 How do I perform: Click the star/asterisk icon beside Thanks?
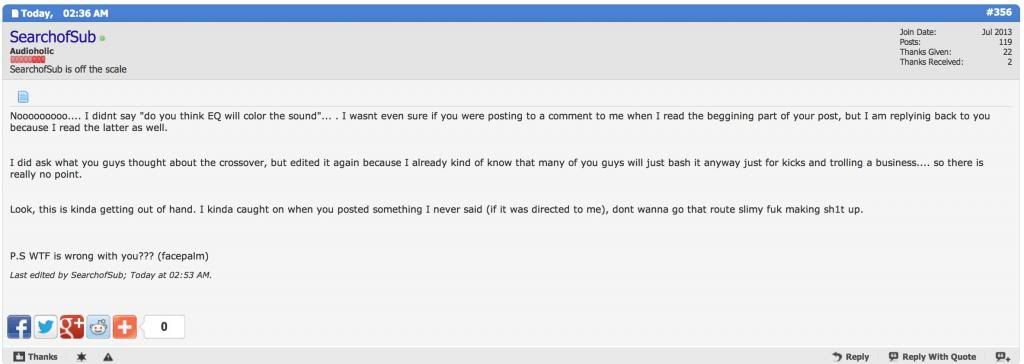click(x=82, y=357)
